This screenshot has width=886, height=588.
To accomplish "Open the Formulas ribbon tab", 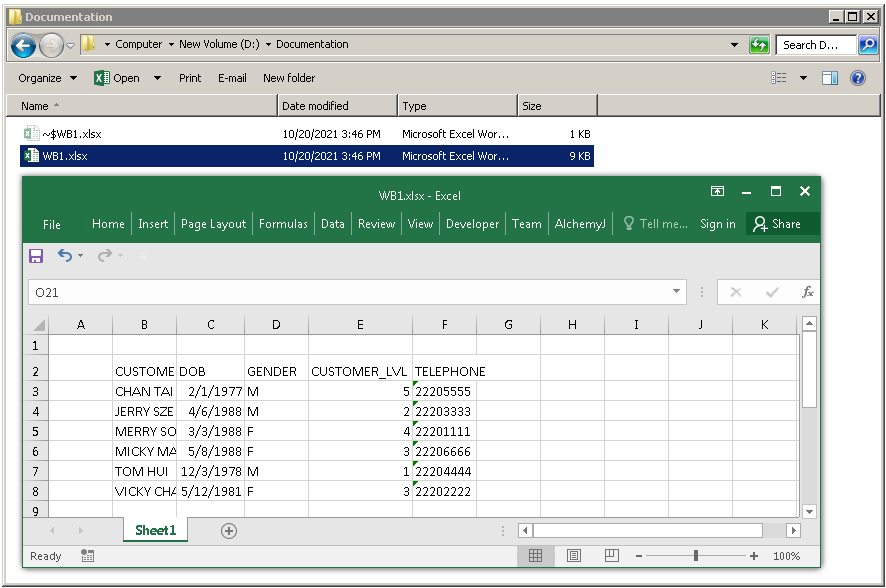I will [x=283, y=224].
